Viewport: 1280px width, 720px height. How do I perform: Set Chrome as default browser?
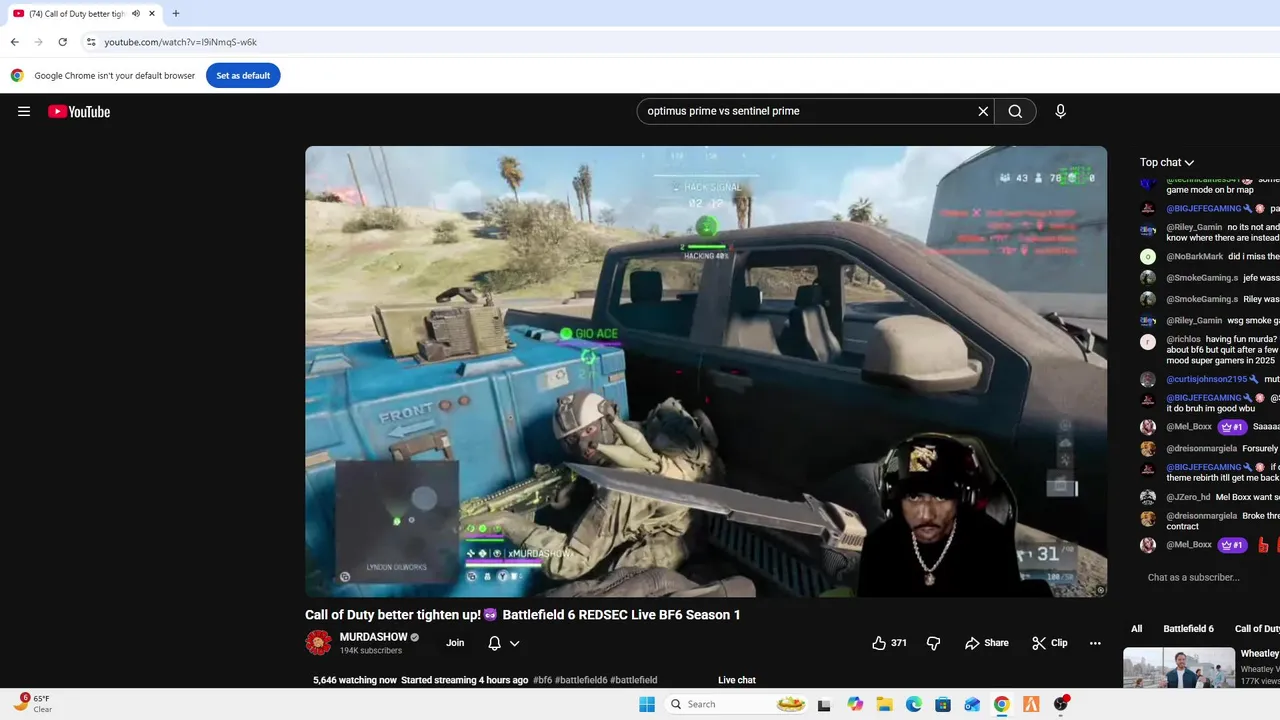pos(243,75)
